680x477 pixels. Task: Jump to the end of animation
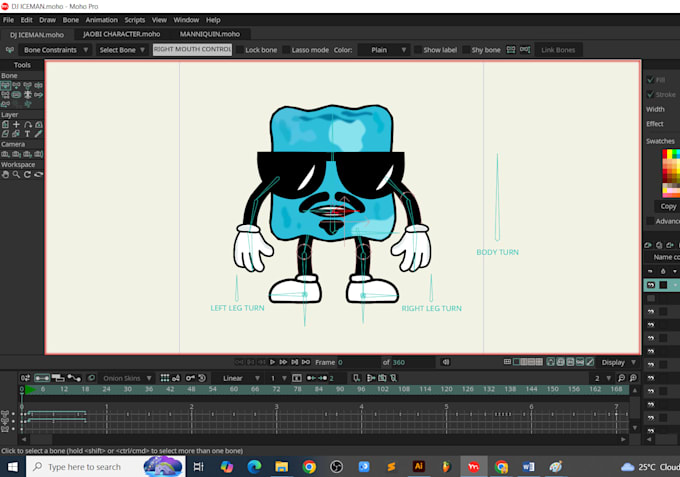pyautogui.click(x=306, y=362)
